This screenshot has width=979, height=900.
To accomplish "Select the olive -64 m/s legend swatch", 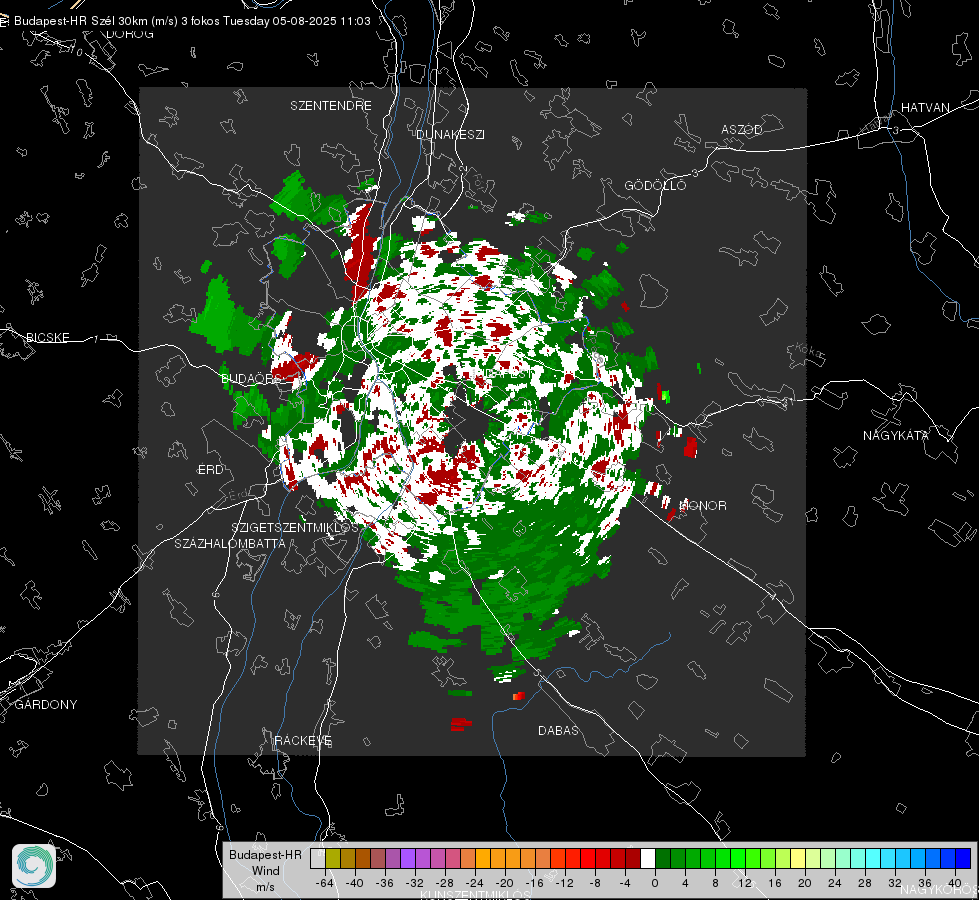I will (333, 859).
